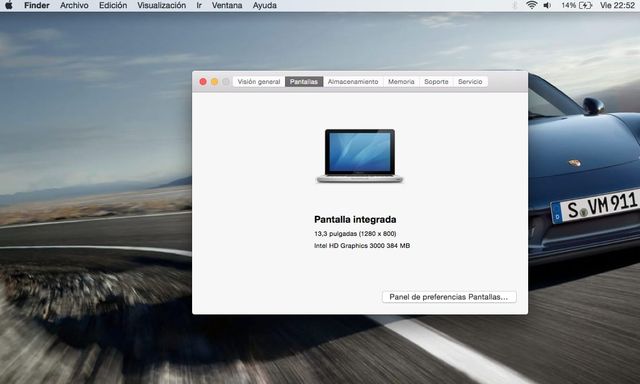Click the battery charging icon
Screen dimensions: 640x384
point(585,5)
